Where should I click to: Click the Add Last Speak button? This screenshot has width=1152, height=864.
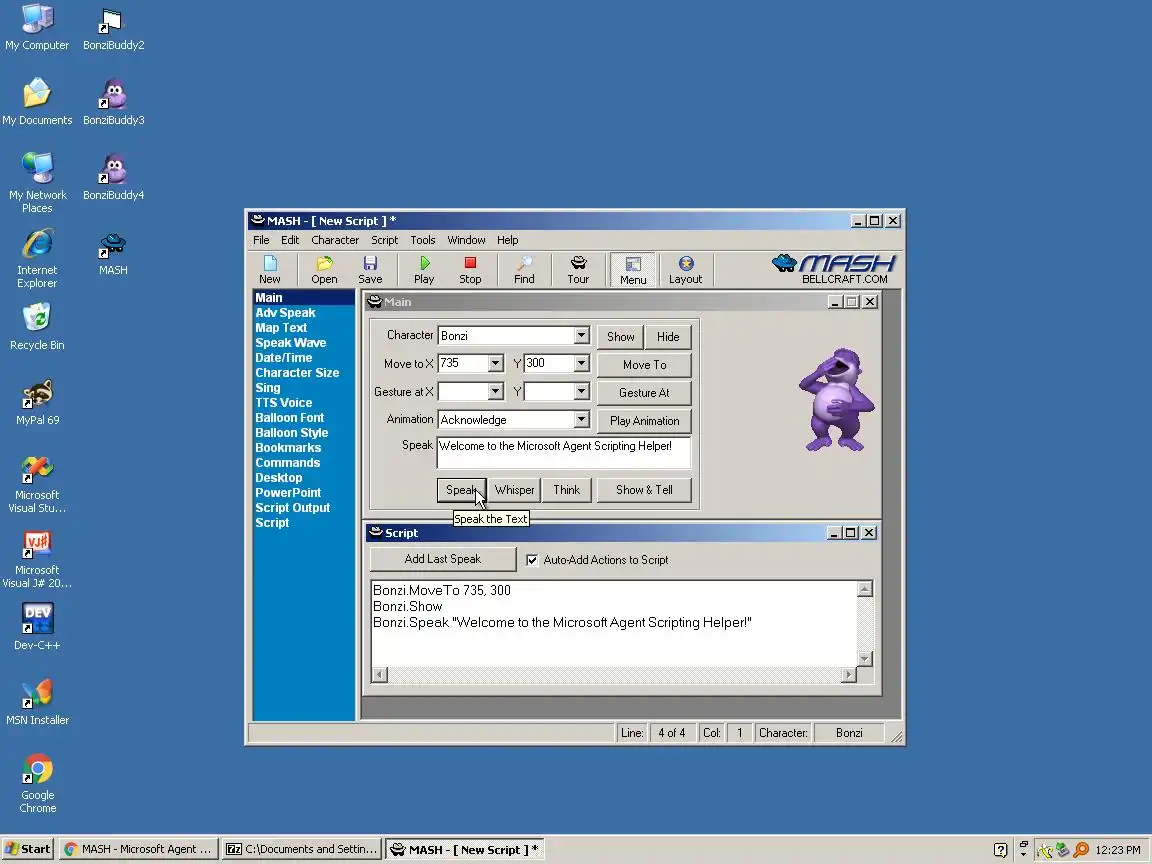pos(442,559)
